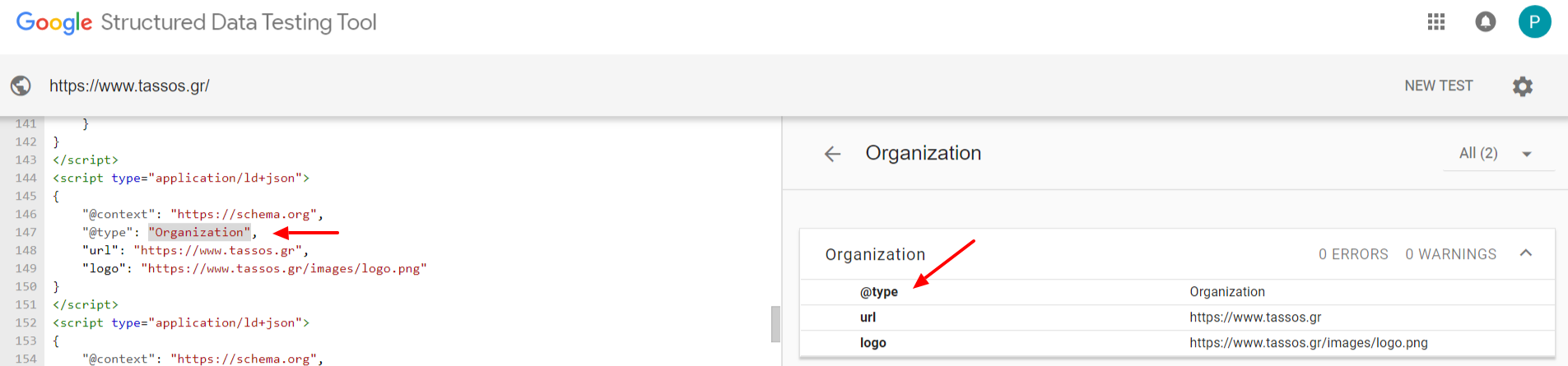Go back with the left arrow

pos(832,154)
